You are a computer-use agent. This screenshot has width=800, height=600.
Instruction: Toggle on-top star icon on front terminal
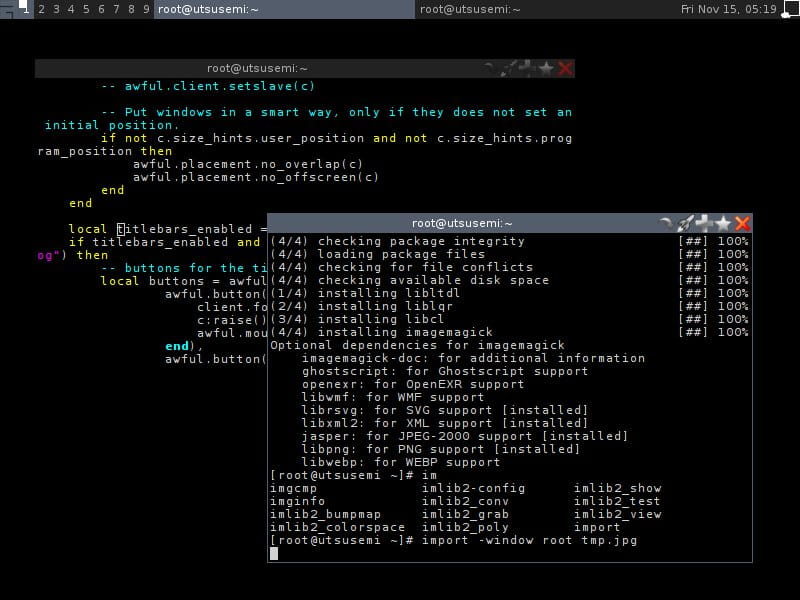tap(723, 223)
